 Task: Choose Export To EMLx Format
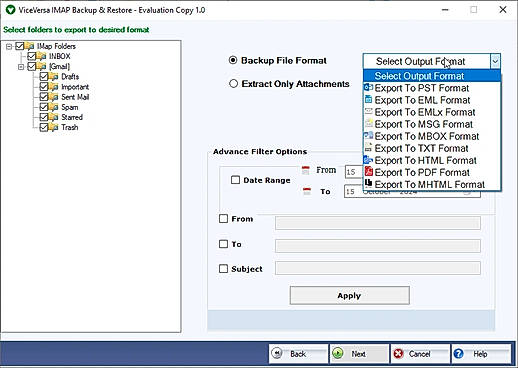(432, 112)
